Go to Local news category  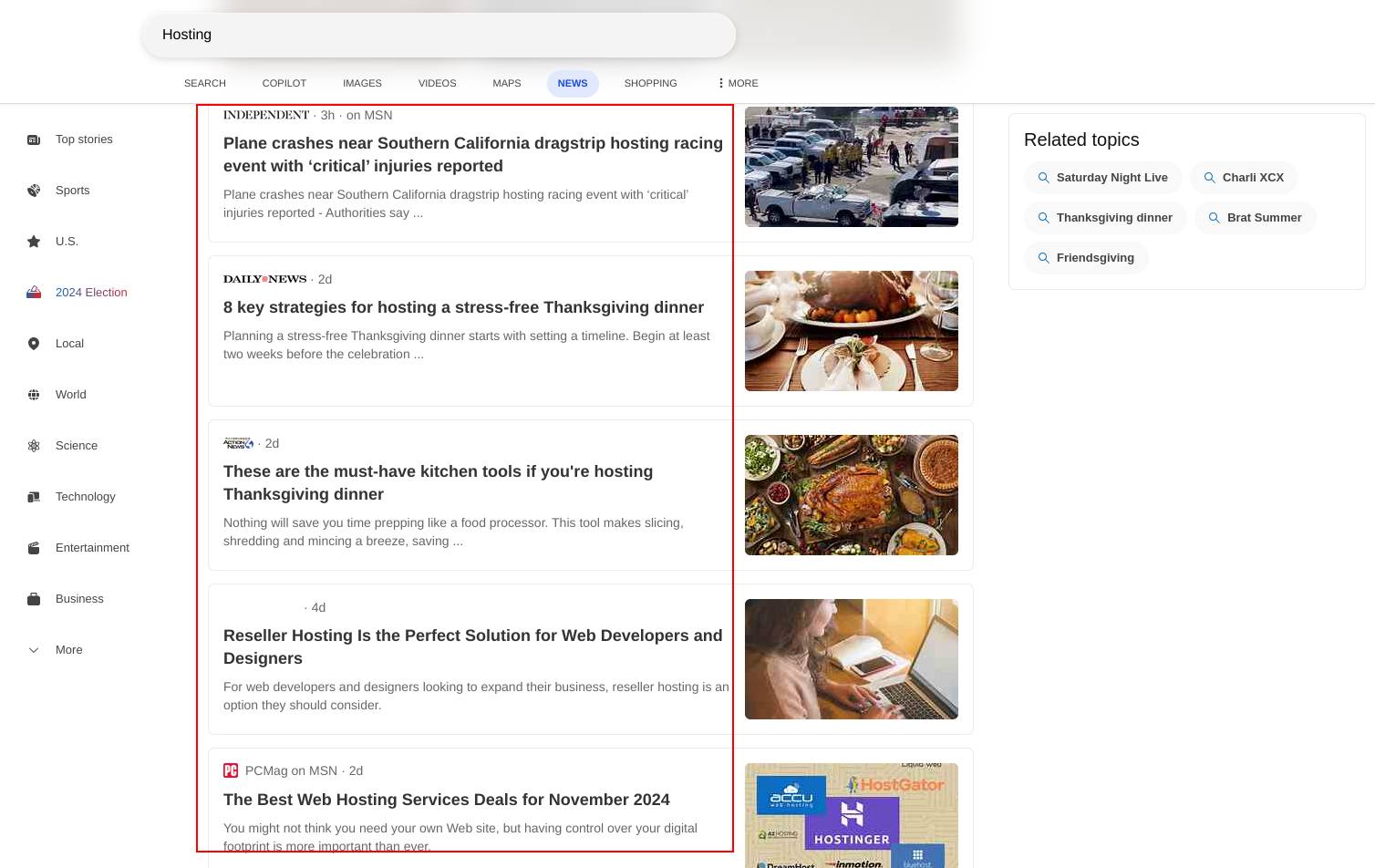[x=69, y=344]
